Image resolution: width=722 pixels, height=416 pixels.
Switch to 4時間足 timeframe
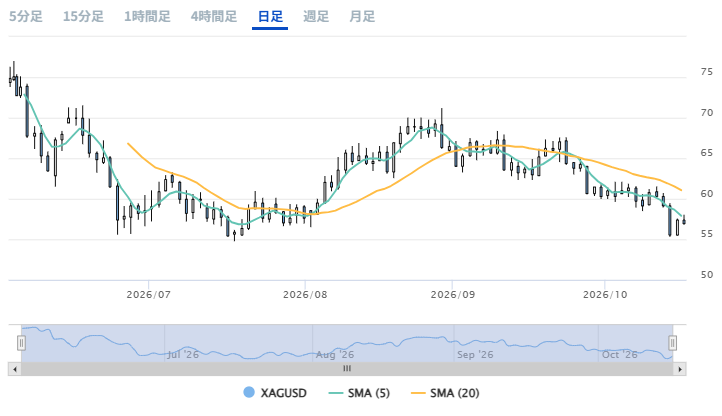(214, 17)
